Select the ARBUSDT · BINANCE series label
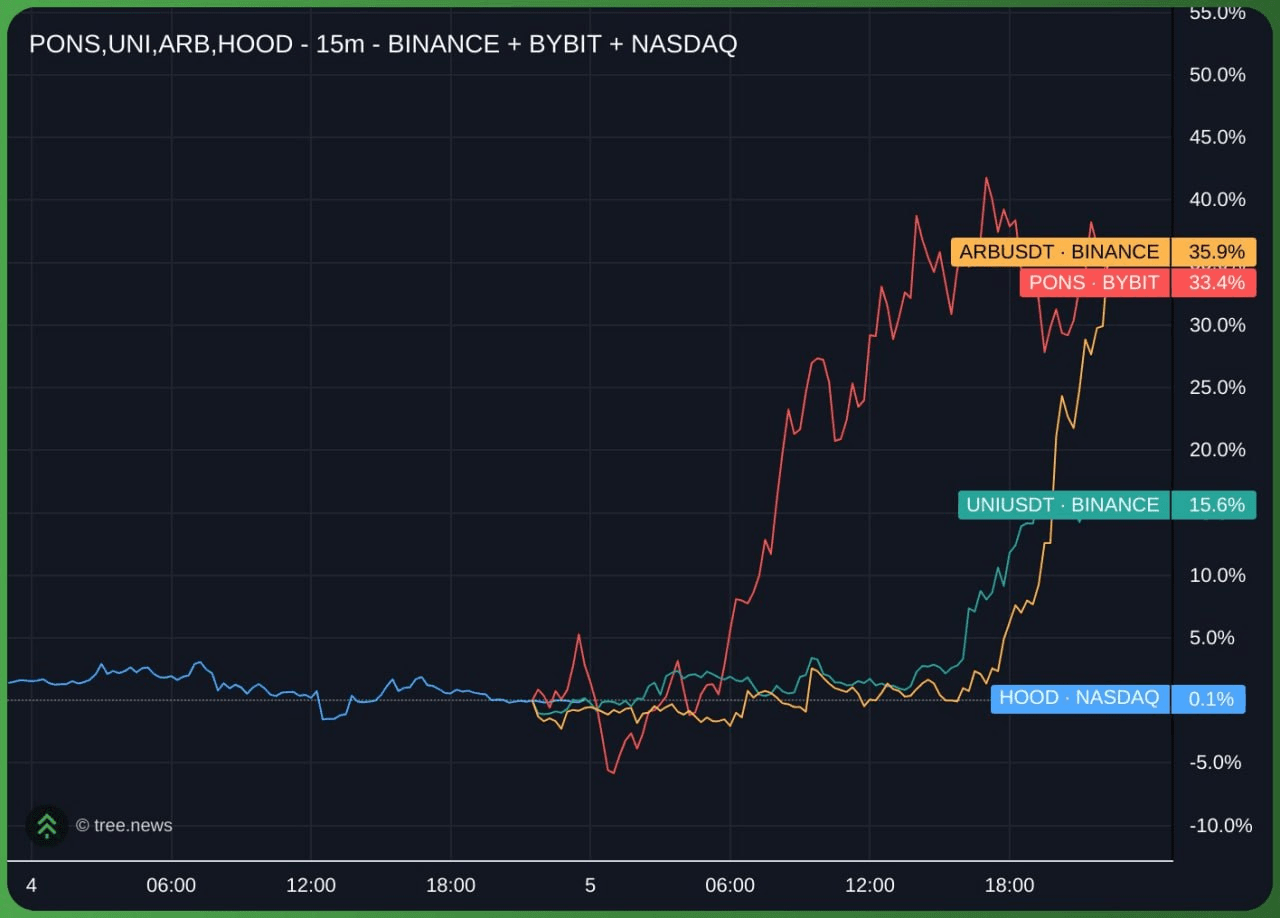 coord(1059,252)
